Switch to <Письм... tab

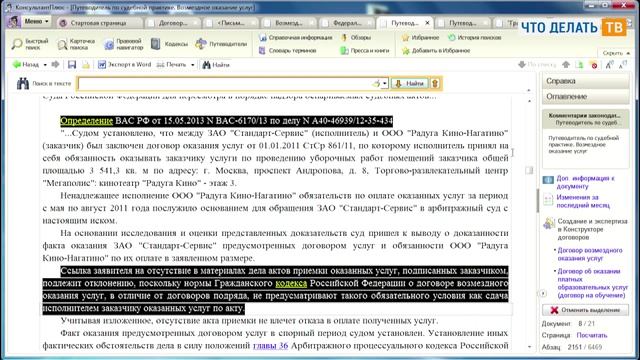click(x=231, y=23)
